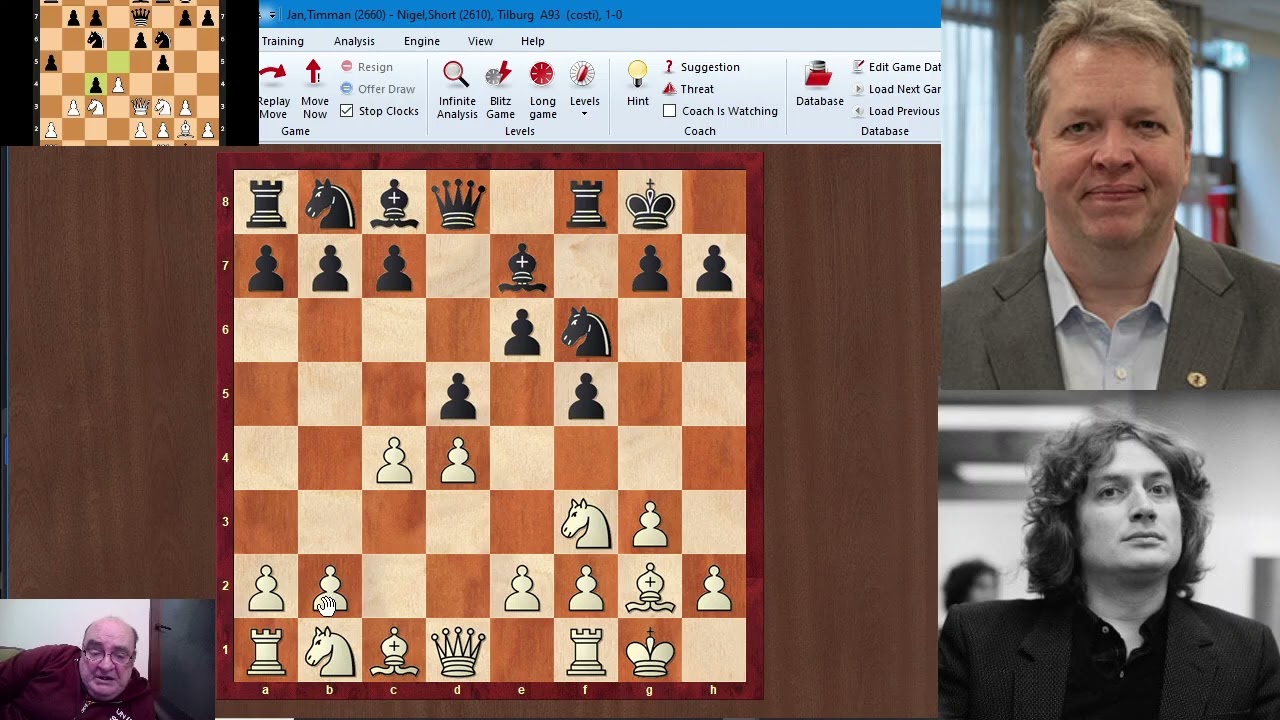Click the empty e4 square
1280x720 pixels.
click(522, 458)
